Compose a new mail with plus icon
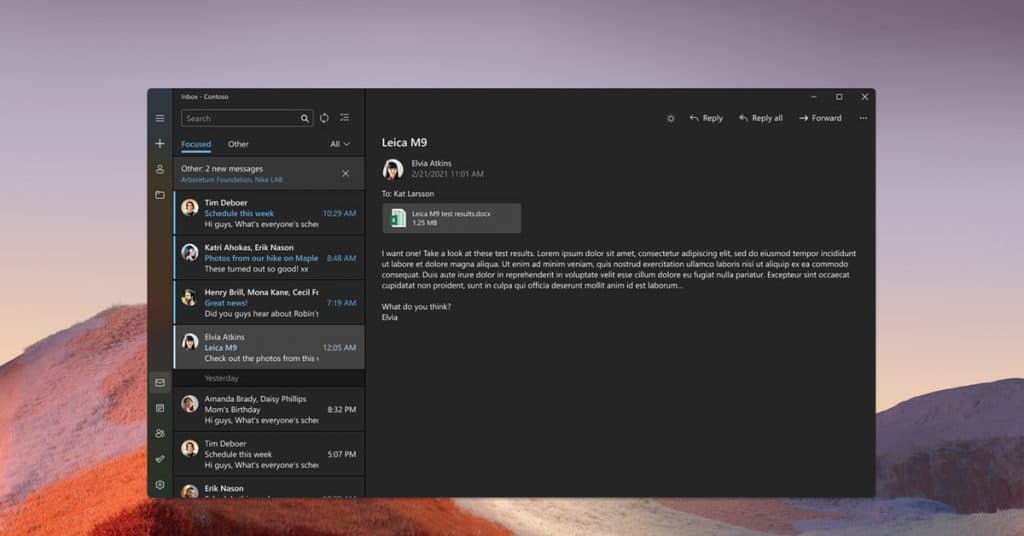The height and width of the screenshot is (536, 1024). (x=159, y=144)
